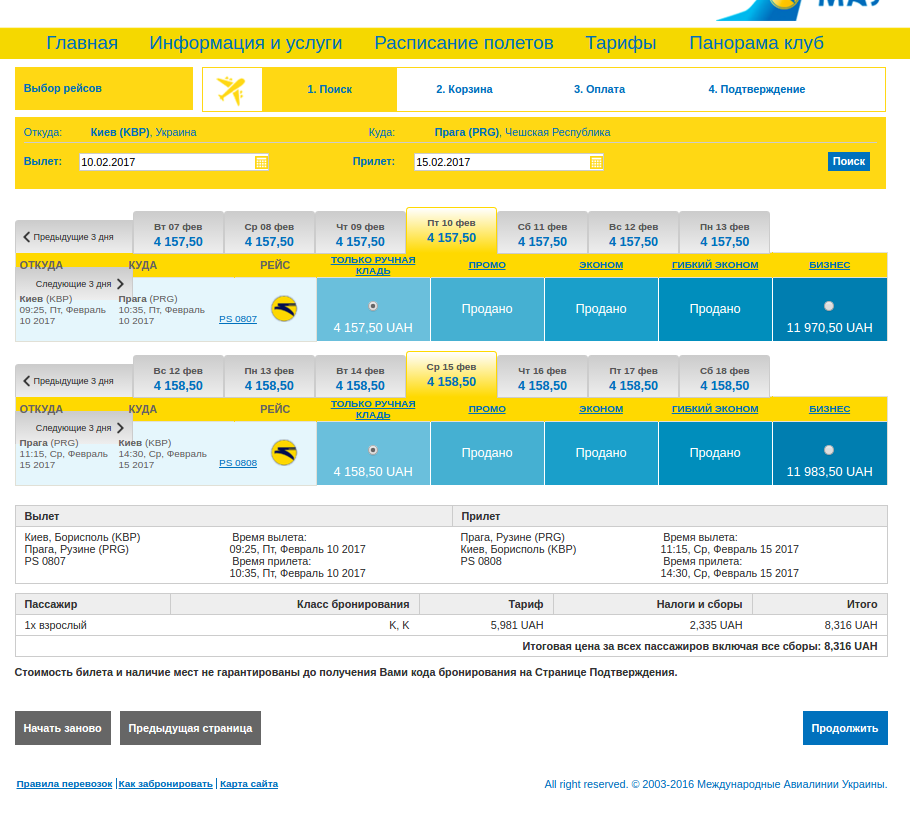Click ТОЛЬКО РУЧНАЯ КЛАДЬ header in return table
Viewport: 910px width, 818px height.
(373, 409)
